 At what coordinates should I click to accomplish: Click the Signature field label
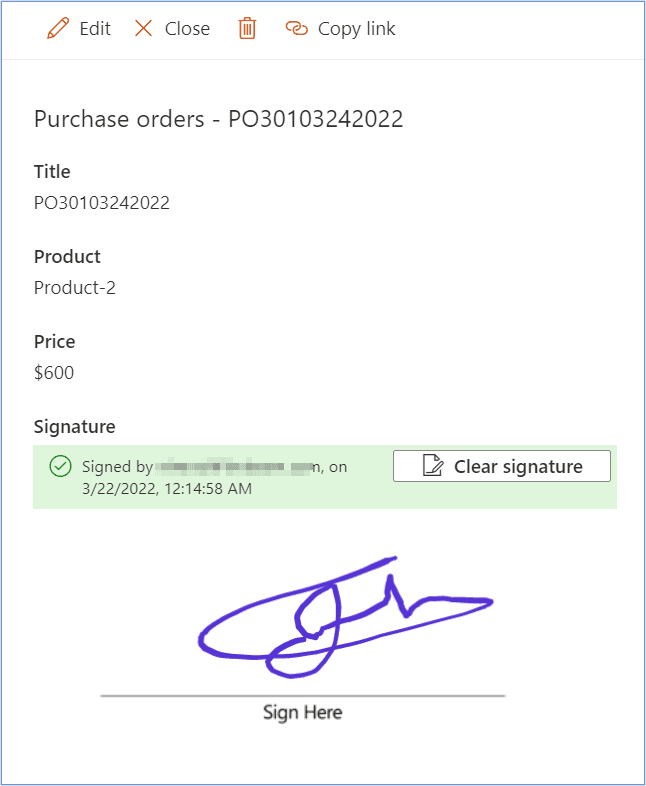(75, 427)
